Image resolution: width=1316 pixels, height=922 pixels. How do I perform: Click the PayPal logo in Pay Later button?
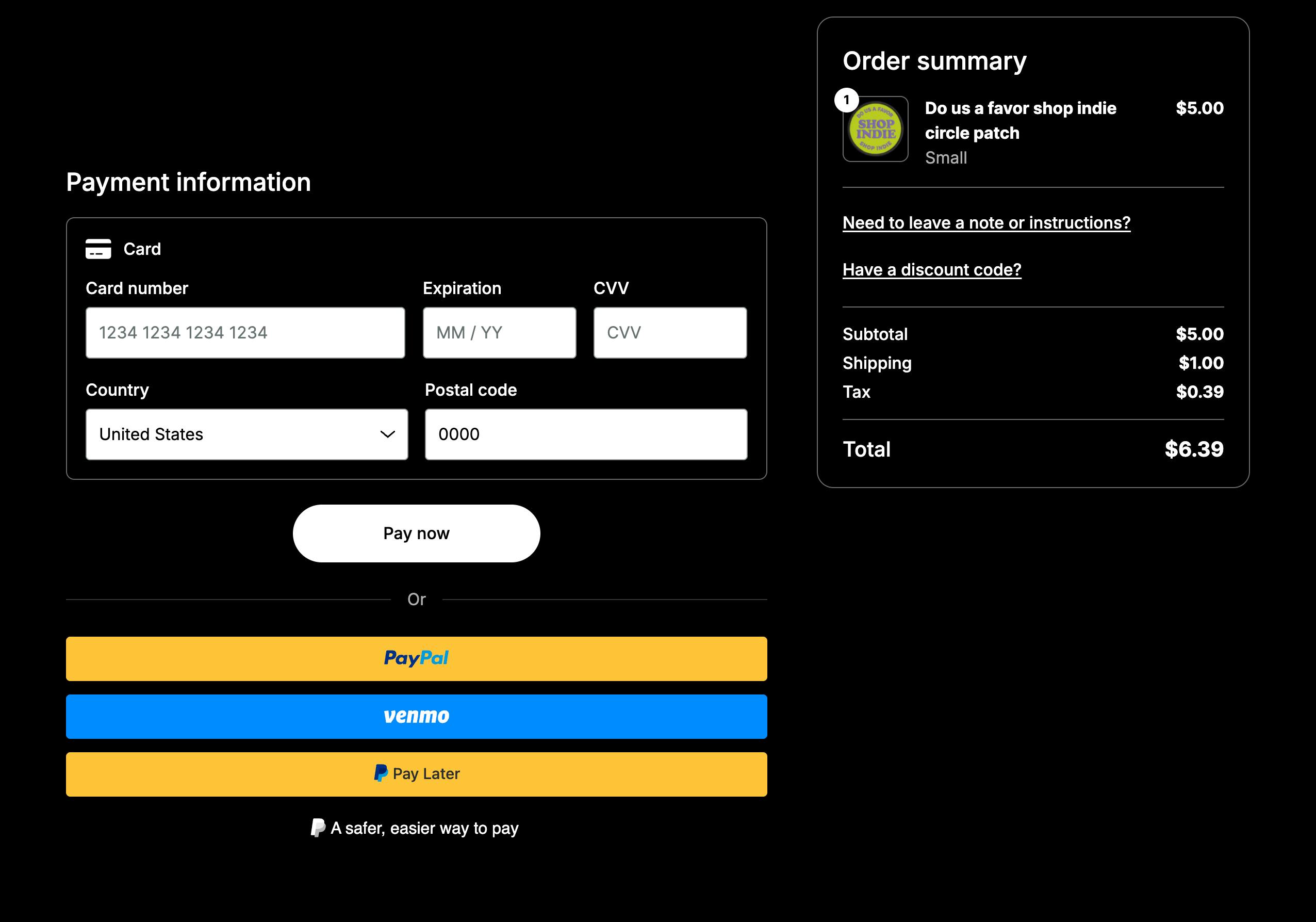pyautogui.click(x=381, y=773)
